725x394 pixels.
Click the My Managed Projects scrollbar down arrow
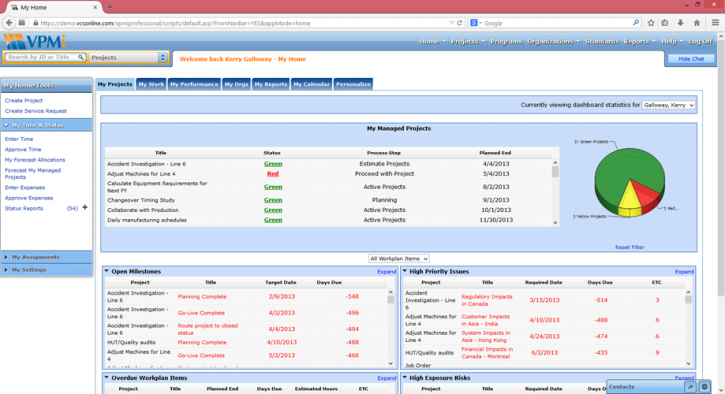point(555,223)
